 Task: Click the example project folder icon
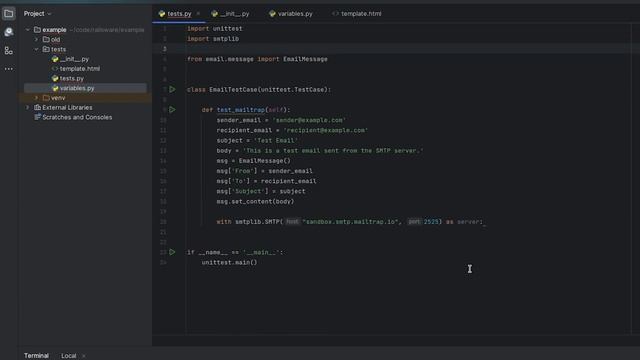[x=37, y=30]
